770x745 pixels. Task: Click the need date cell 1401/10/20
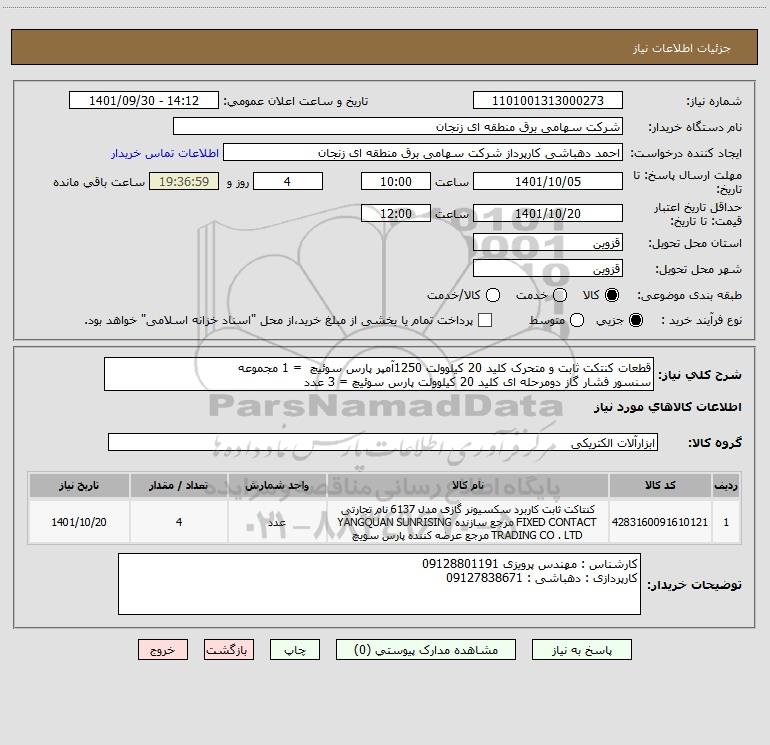(79, 522)
